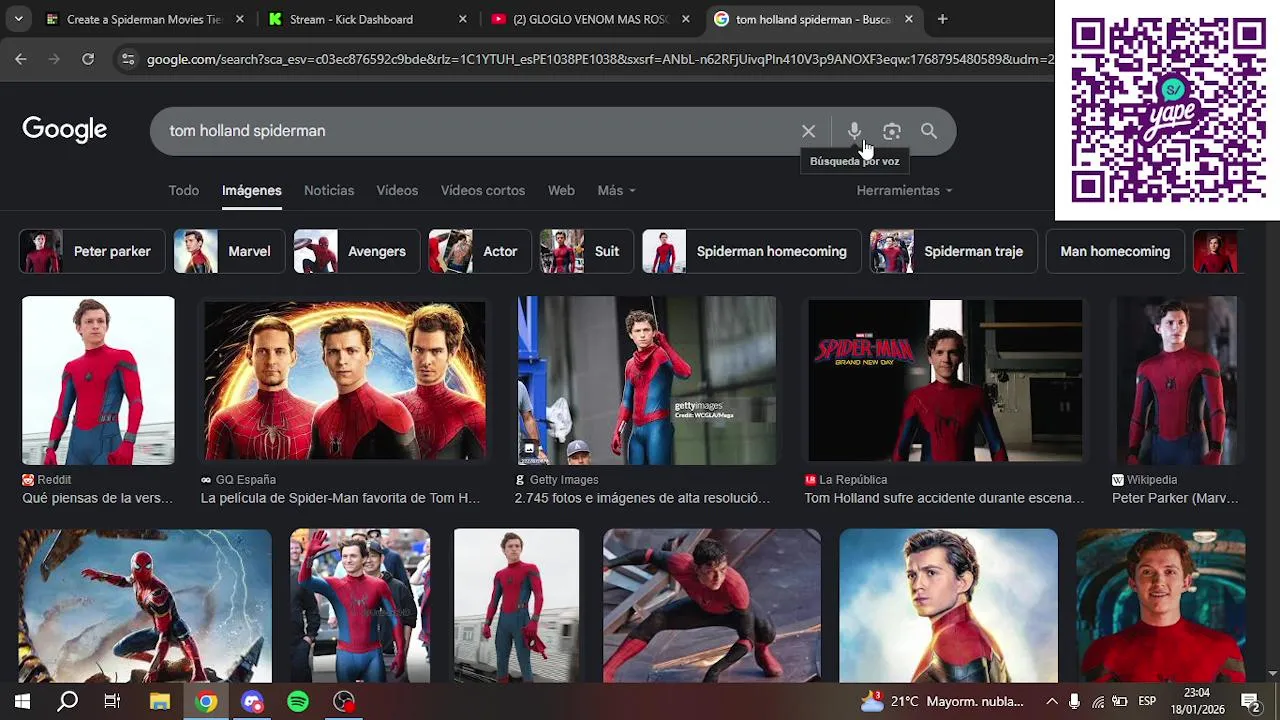The width and height of the screenshot is (1280, 720).
Task: Open Qué piensas de la vers... link
Action: [x=97, y=498]
